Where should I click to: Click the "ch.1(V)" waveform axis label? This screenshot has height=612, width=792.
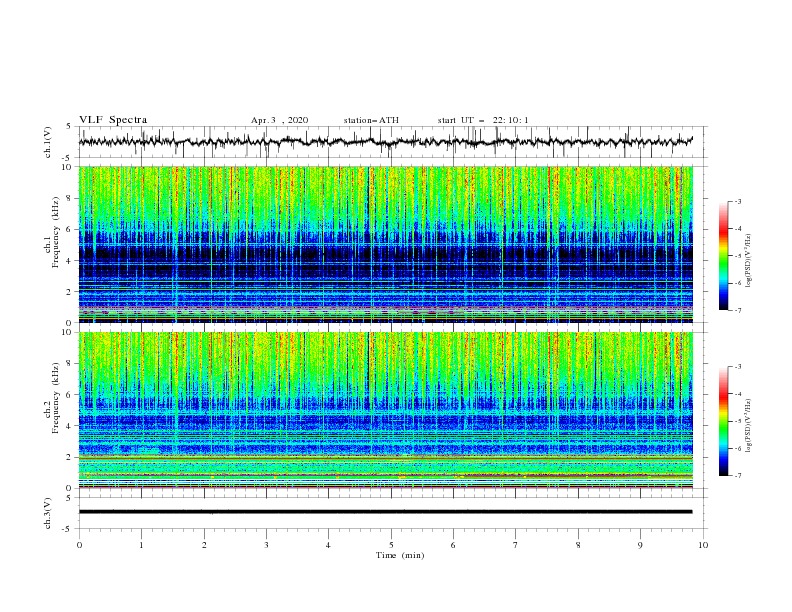click(48, 142)
